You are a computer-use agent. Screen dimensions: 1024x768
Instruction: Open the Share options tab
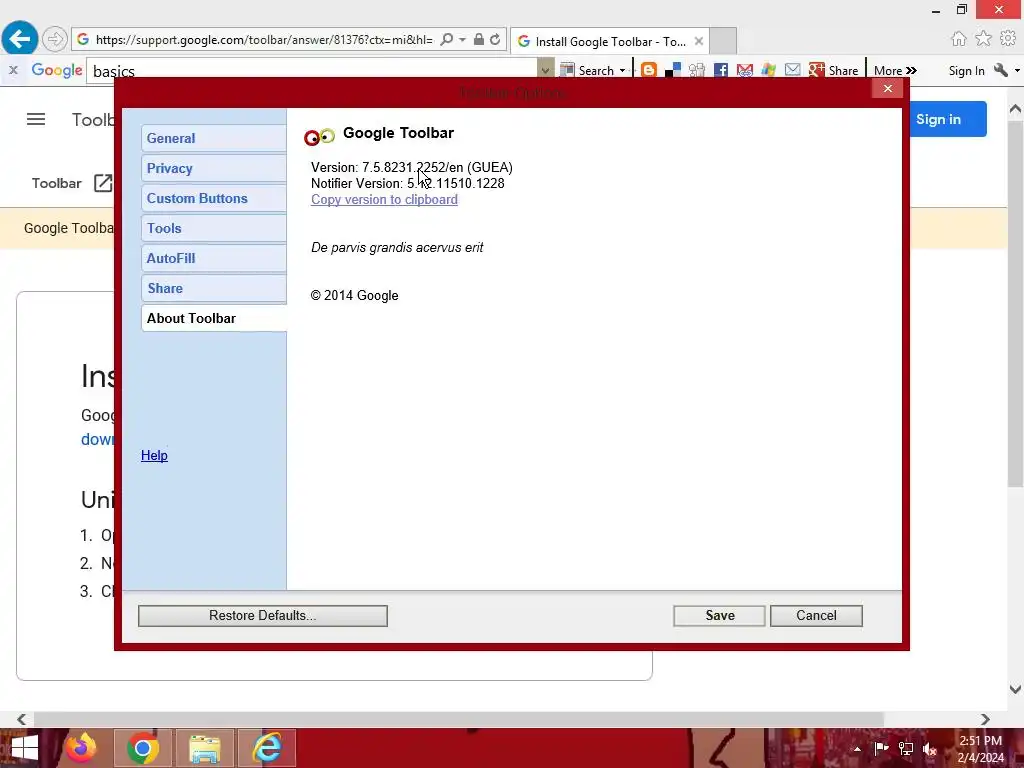[x=214, y=289]
